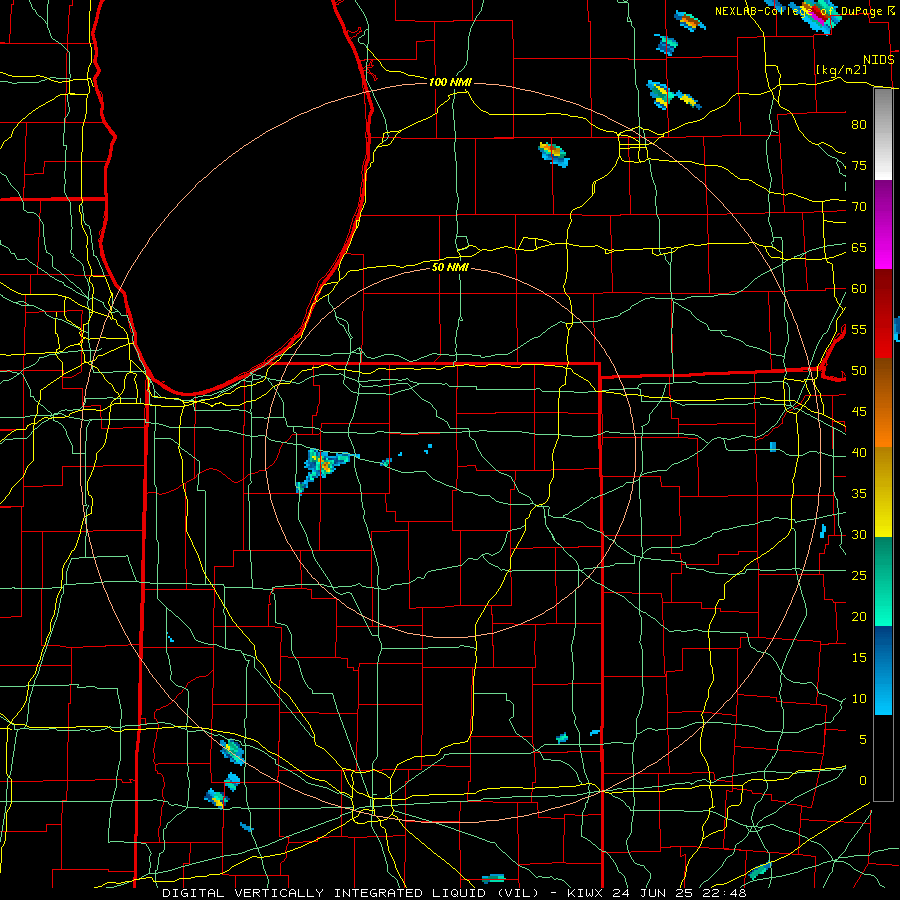Click "DIGITAL VERTICALLY INTEGRATED LIQUID (VIL)" product title
Screen dimensions: 900x900
(x=350, y=893)
